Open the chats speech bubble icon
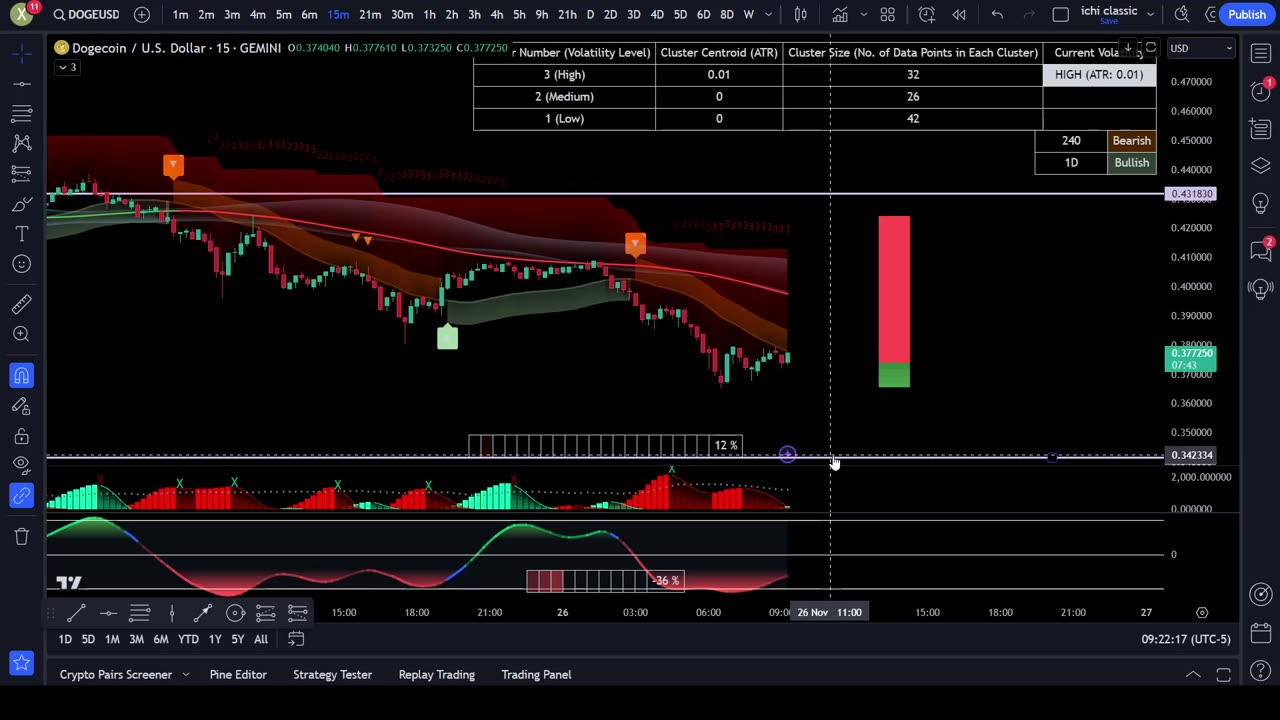The width and height of the screenshot is (1280, 720). tap(1260, 250)
